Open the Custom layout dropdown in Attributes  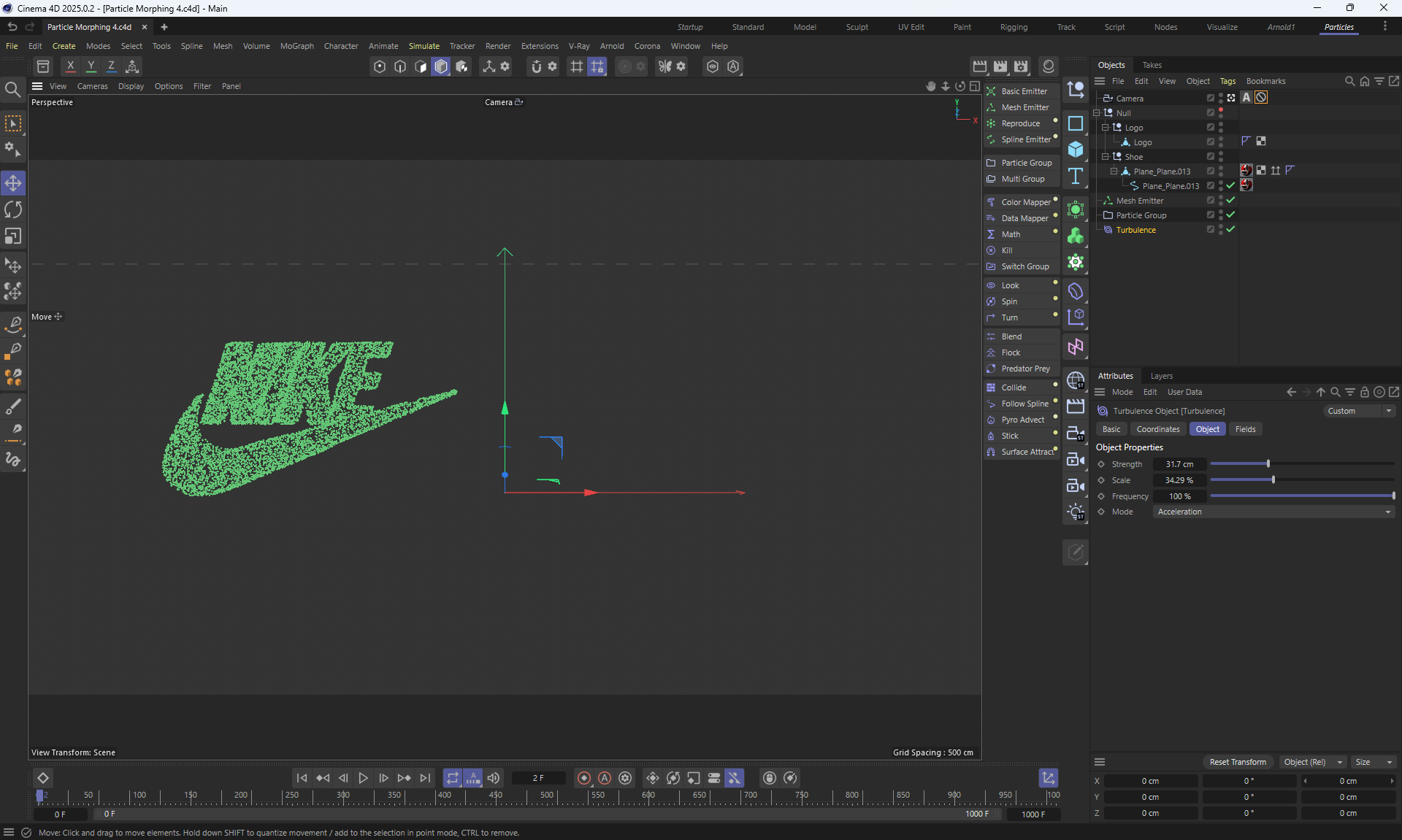(1359, 411)
